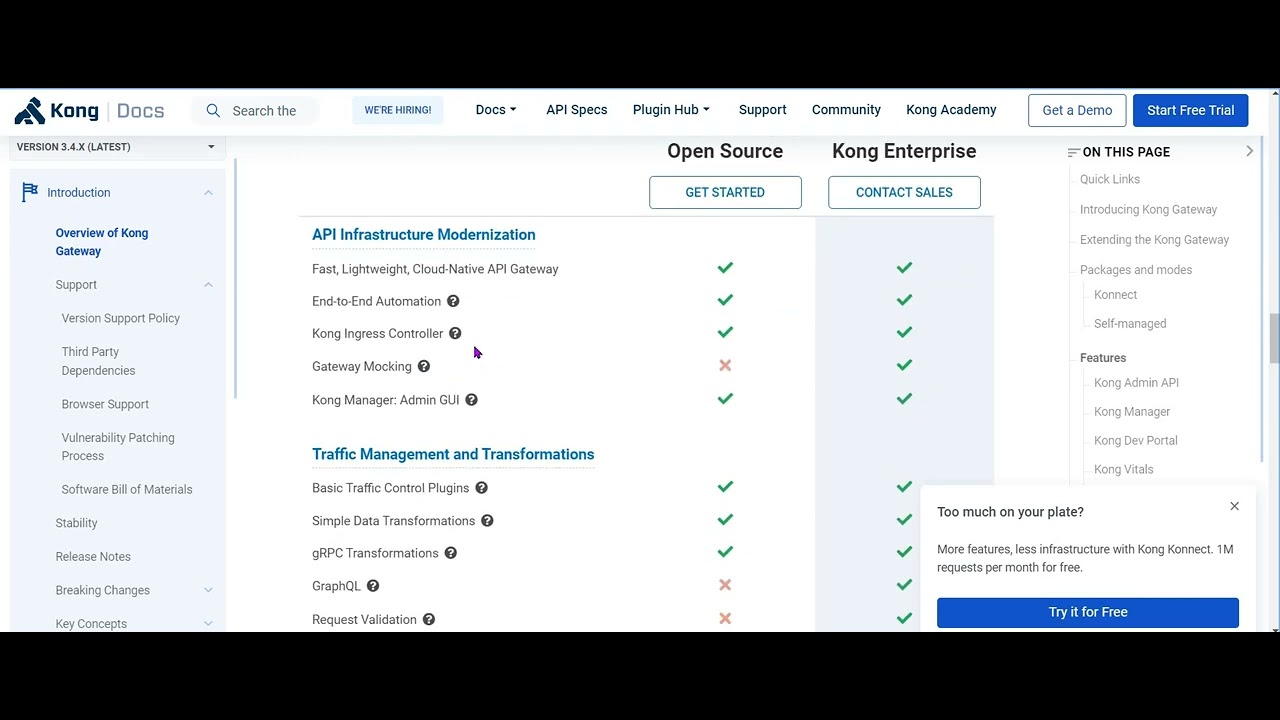Click Traffic Management and Transformations heading
This screenshot has width=1280, height=720.
453,454
